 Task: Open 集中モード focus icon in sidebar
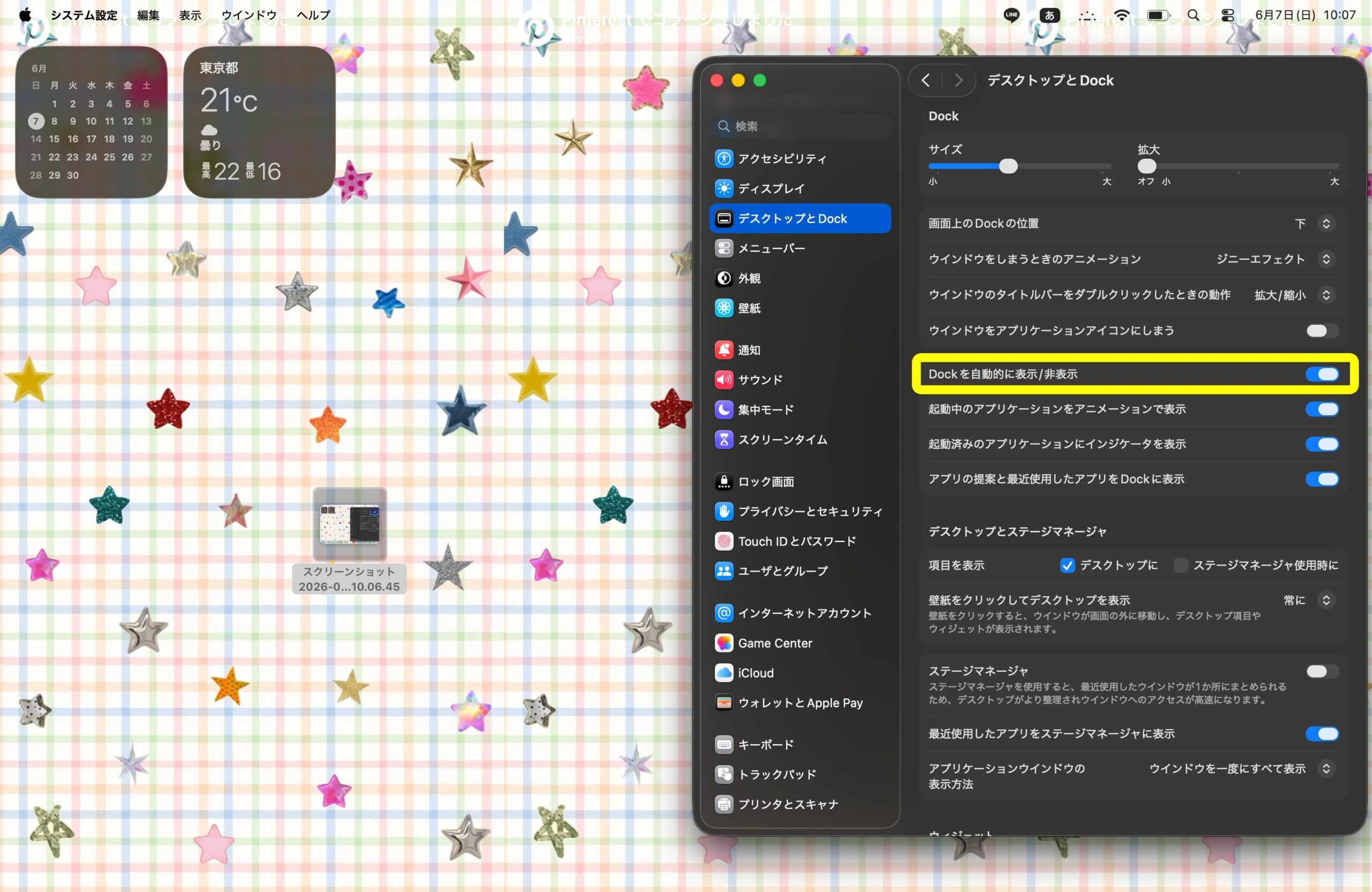pos(724,410)
